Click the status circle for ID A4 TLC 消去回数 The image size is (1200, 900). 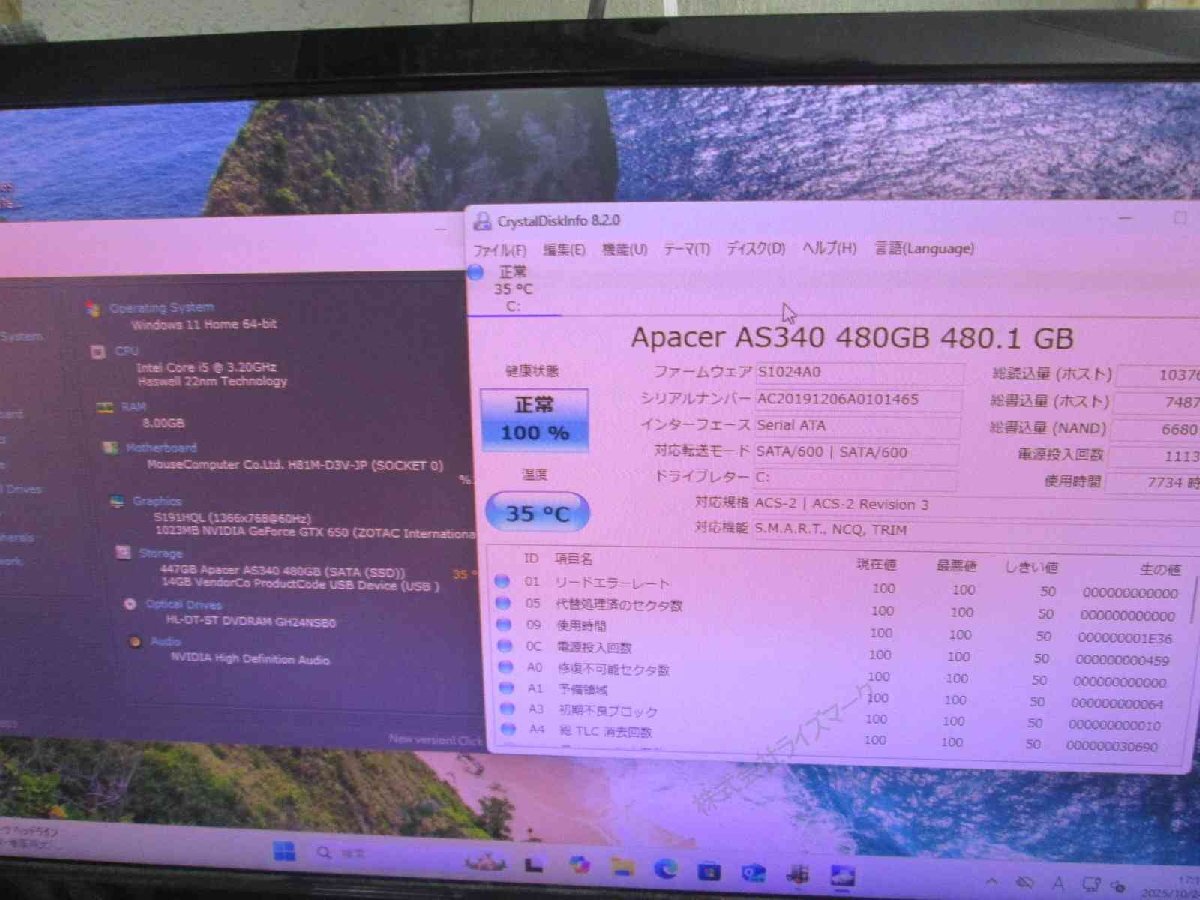click(510, 729)
